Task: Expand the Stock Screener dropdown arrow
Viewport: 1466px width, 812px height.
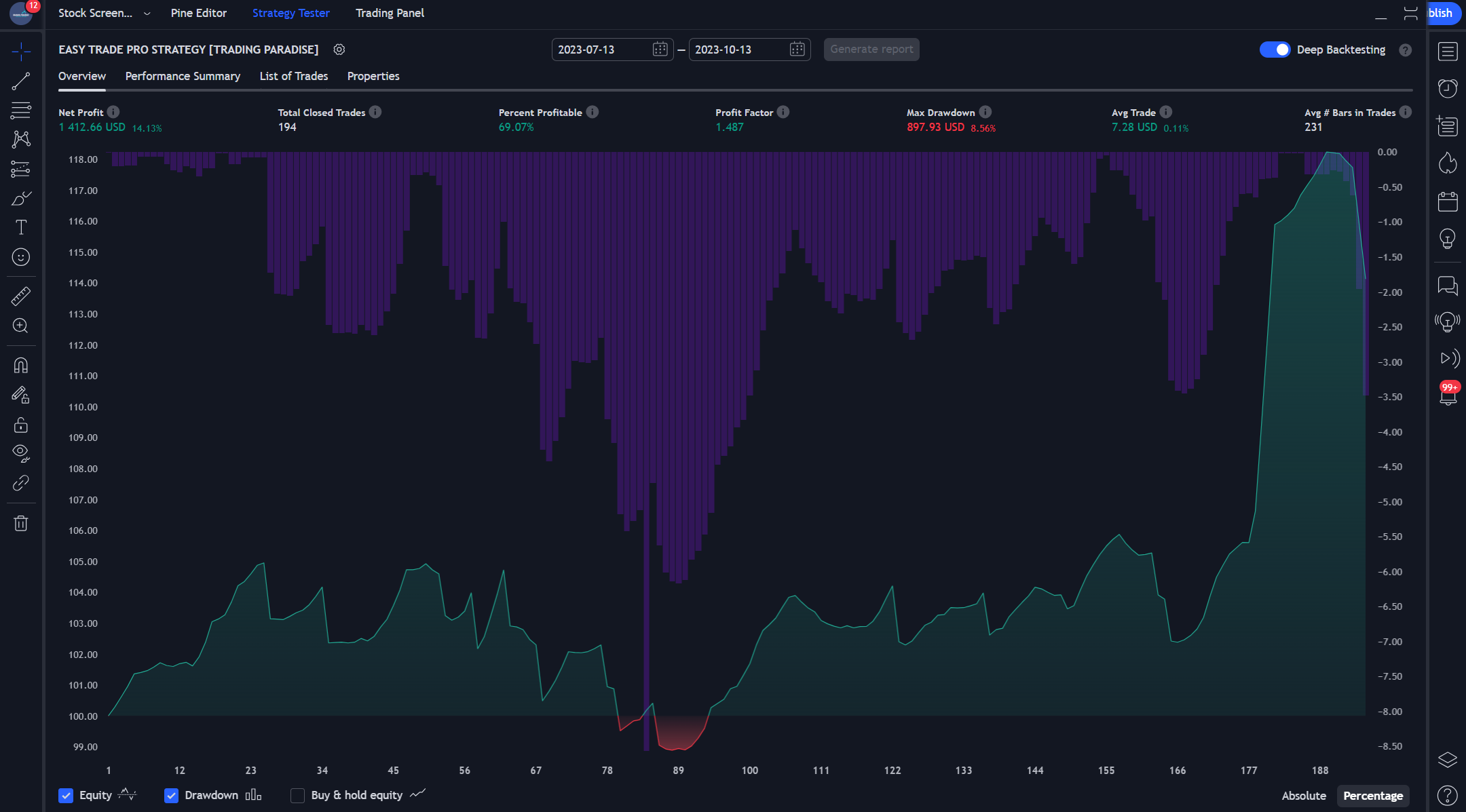Action: pos(147,14)
